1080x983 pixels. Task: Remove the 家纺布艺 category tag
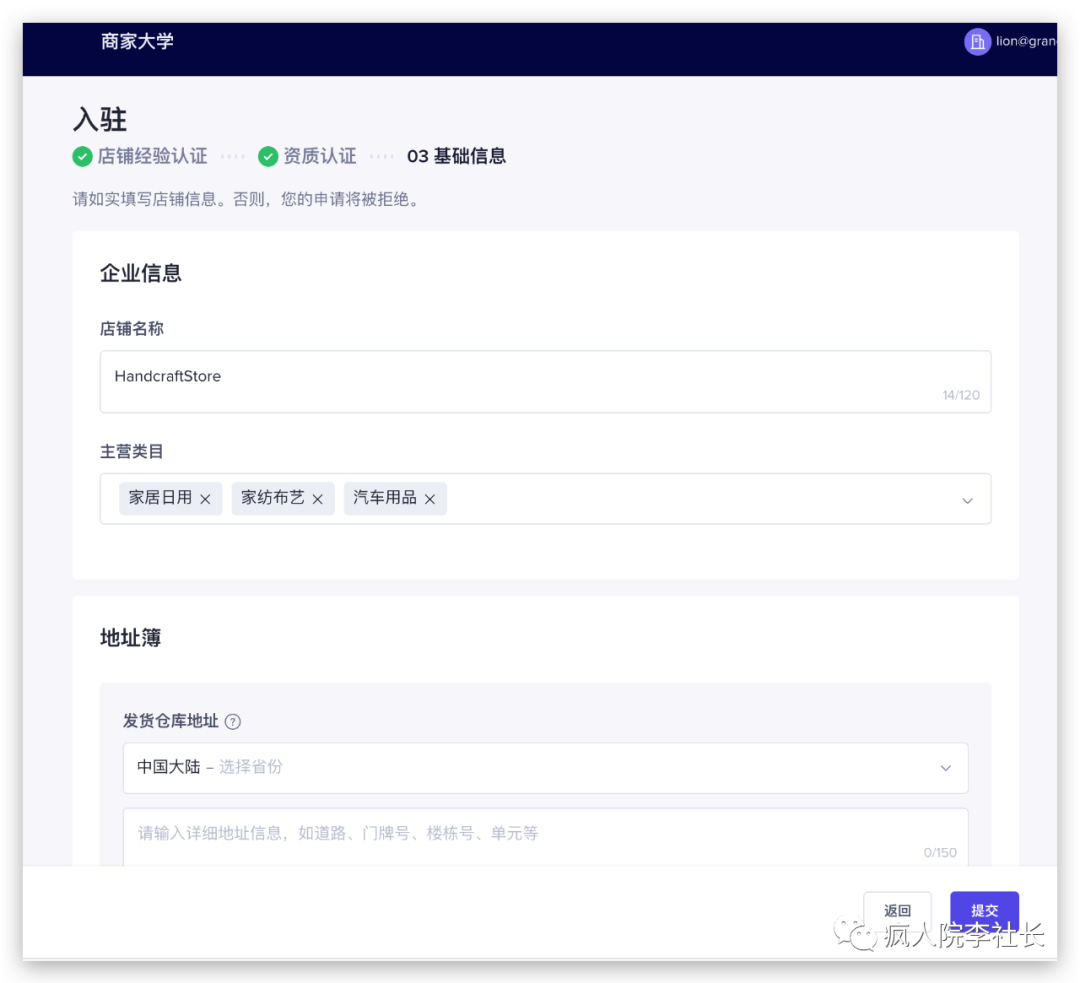[x=317, y=498]
